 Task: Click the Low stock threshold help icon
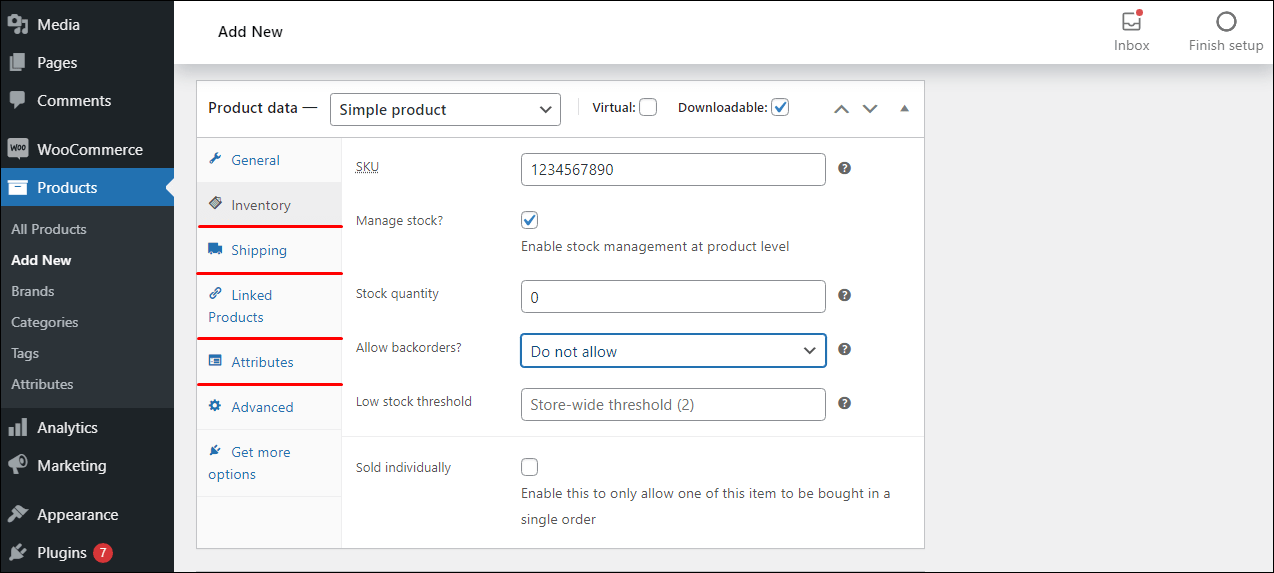(844, 403)
